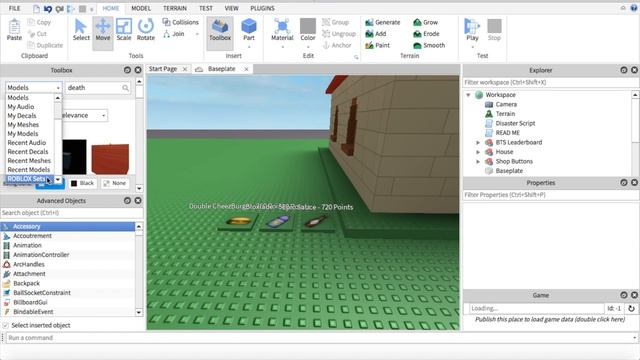640x360 pixels.
Task: Toggle Select inserted object checkbox
Action: (5, 325)
